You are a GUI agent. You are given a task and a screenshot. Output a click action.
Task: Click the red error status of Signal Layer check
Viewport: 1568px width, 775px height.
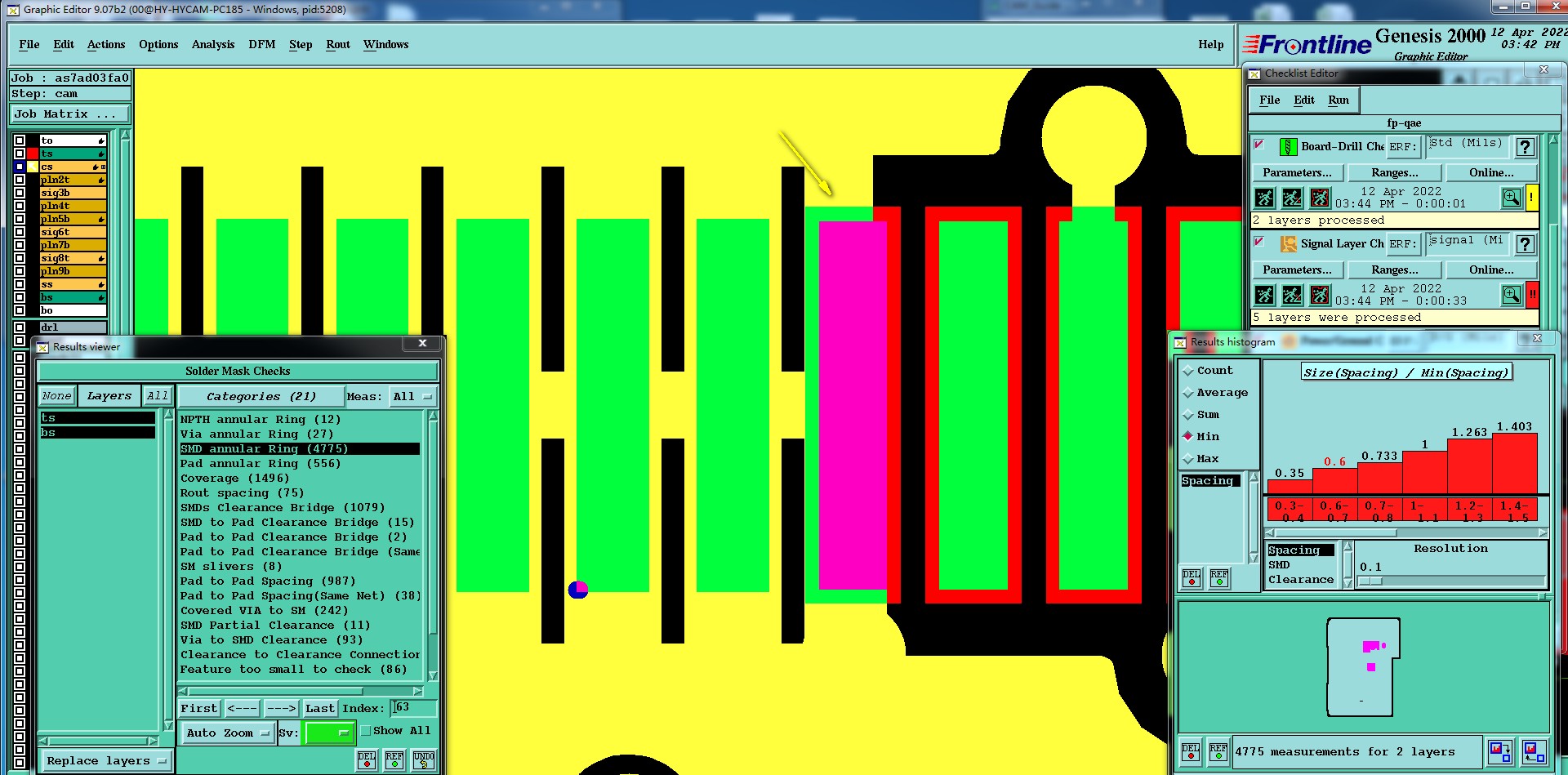click(1532, 295)
